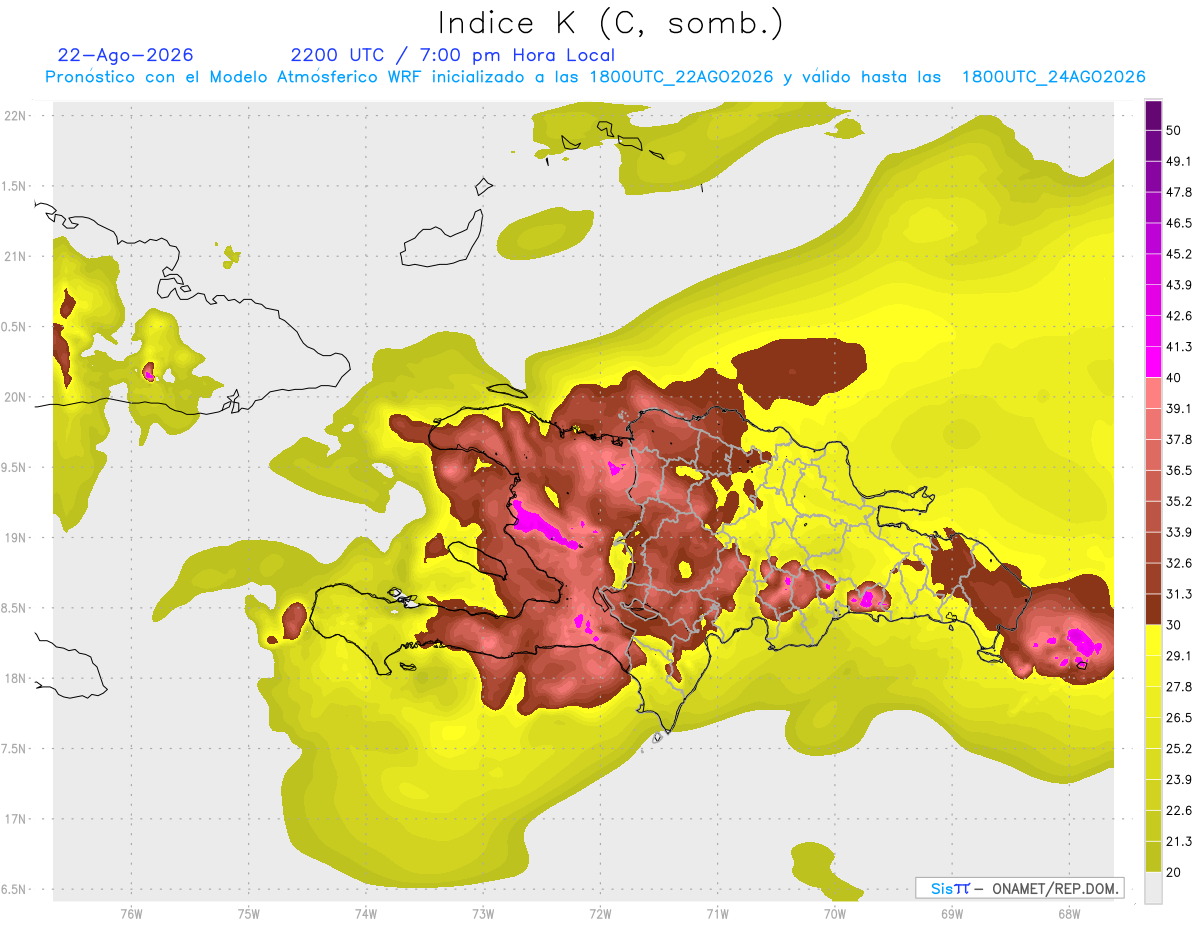1200x927 pixels.
Task: Click the latitude axis label "21N"
Action: click(16, 256)
